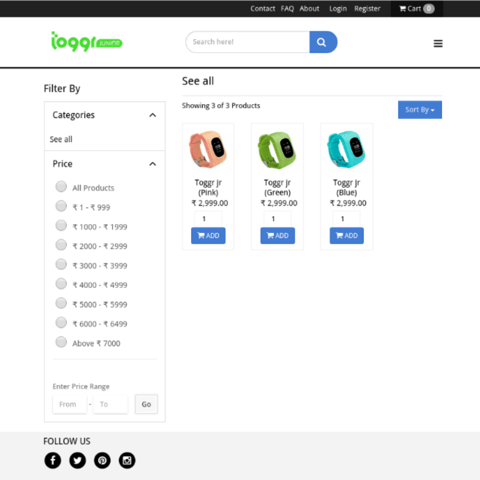The width and height of the screenshot is (480, 480).
Task: Open the Toggr Jr (Green) product title
Action: tap(278, 187)
